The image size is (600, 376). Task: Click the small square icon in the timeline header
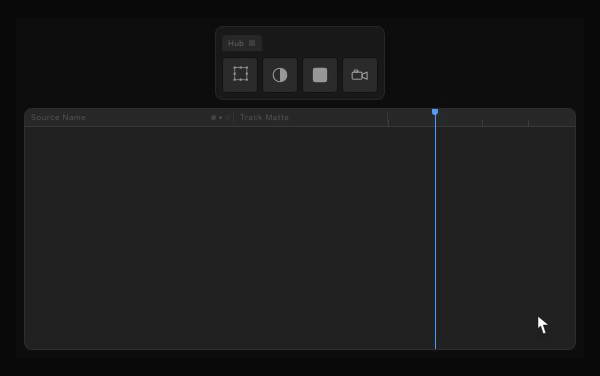pyautogui.click(x=214, y=117)
